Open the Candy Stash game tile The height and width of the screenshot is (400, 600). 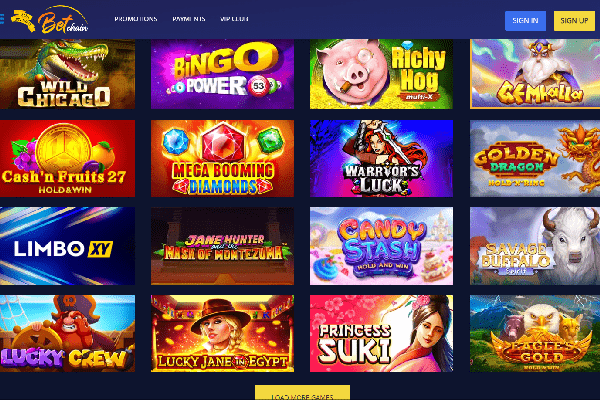pos(381,246)
